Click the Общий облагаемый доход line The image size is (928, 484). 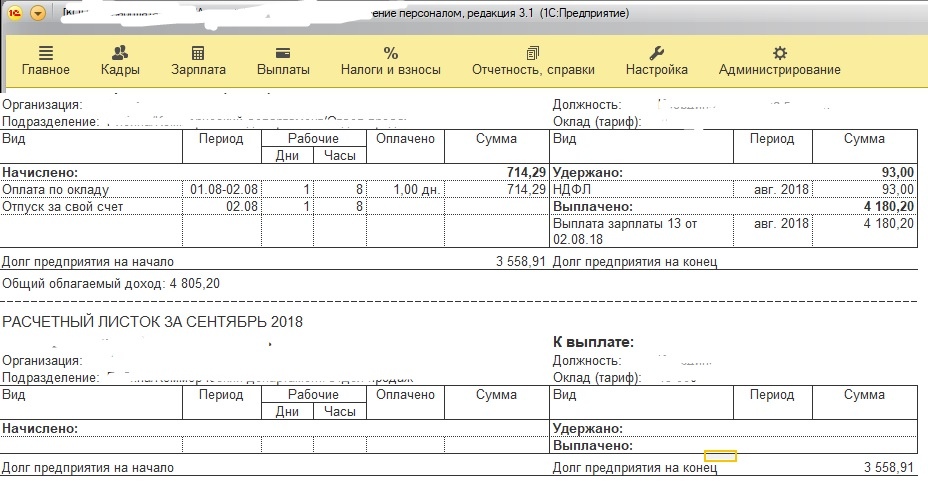[111, 283]
